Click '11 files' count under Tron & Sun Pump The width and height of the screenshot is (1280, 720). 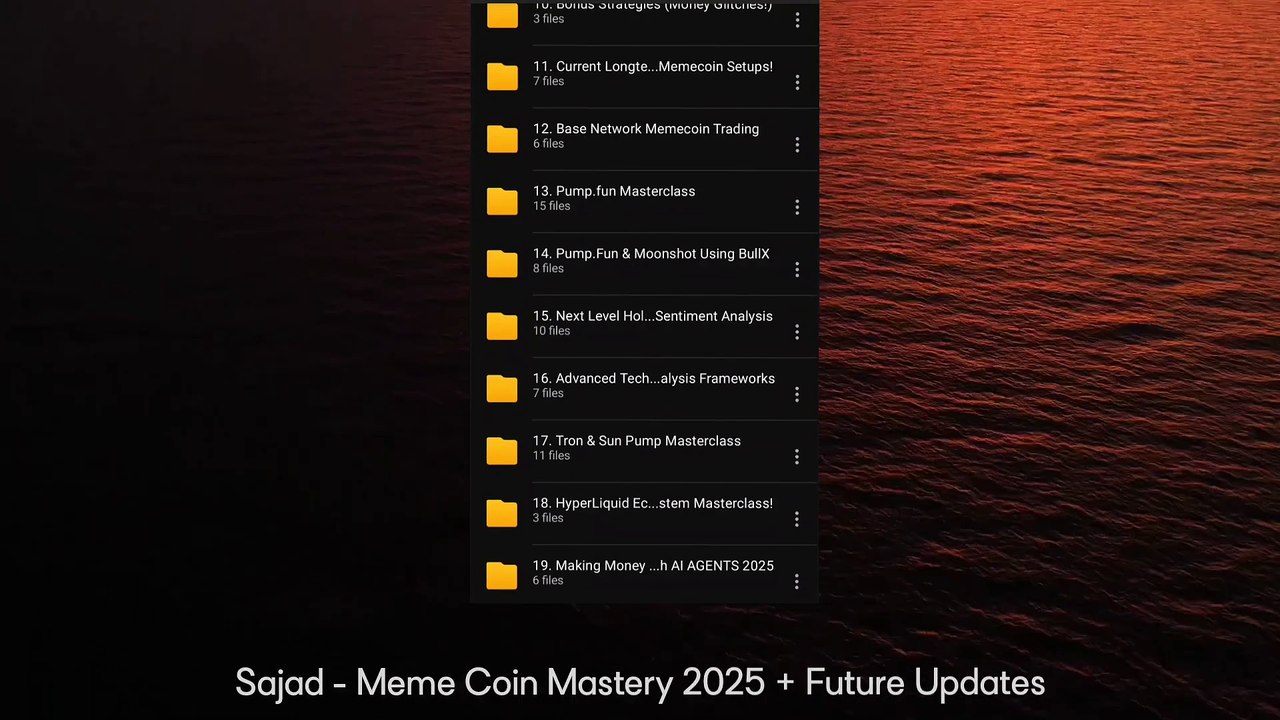coord(552,455)
